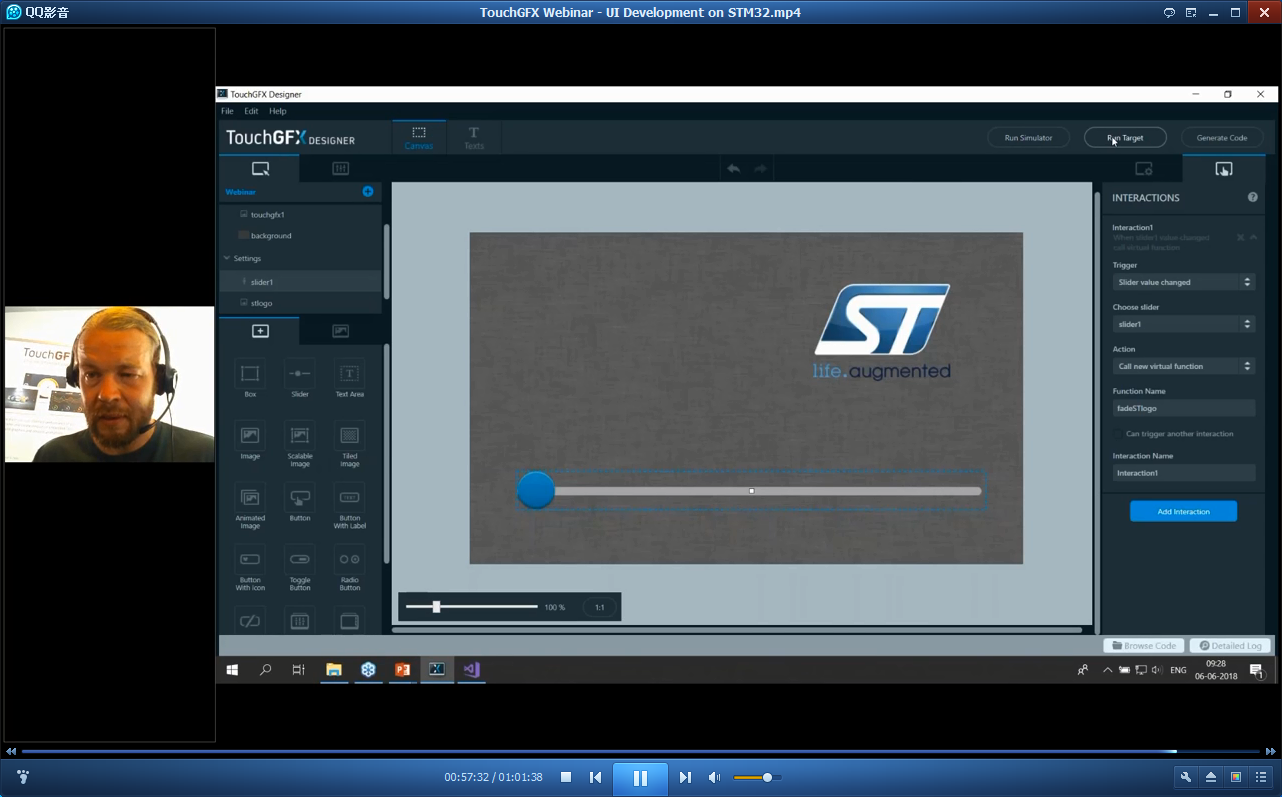Image resolution: width=1282 pixels, height=797 pixels.
Task: Pick the Slider widget
Action: 300,379
